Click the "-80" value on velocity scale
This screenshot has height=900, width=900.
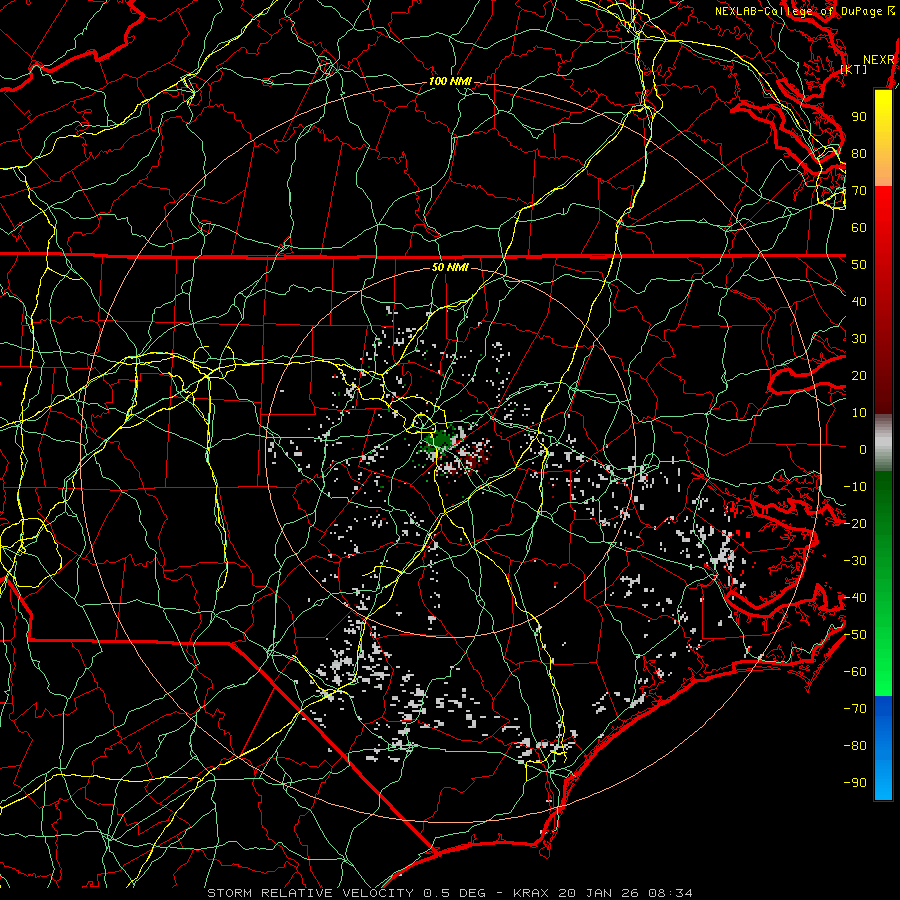pyautogui.click(x=855, y=746)
